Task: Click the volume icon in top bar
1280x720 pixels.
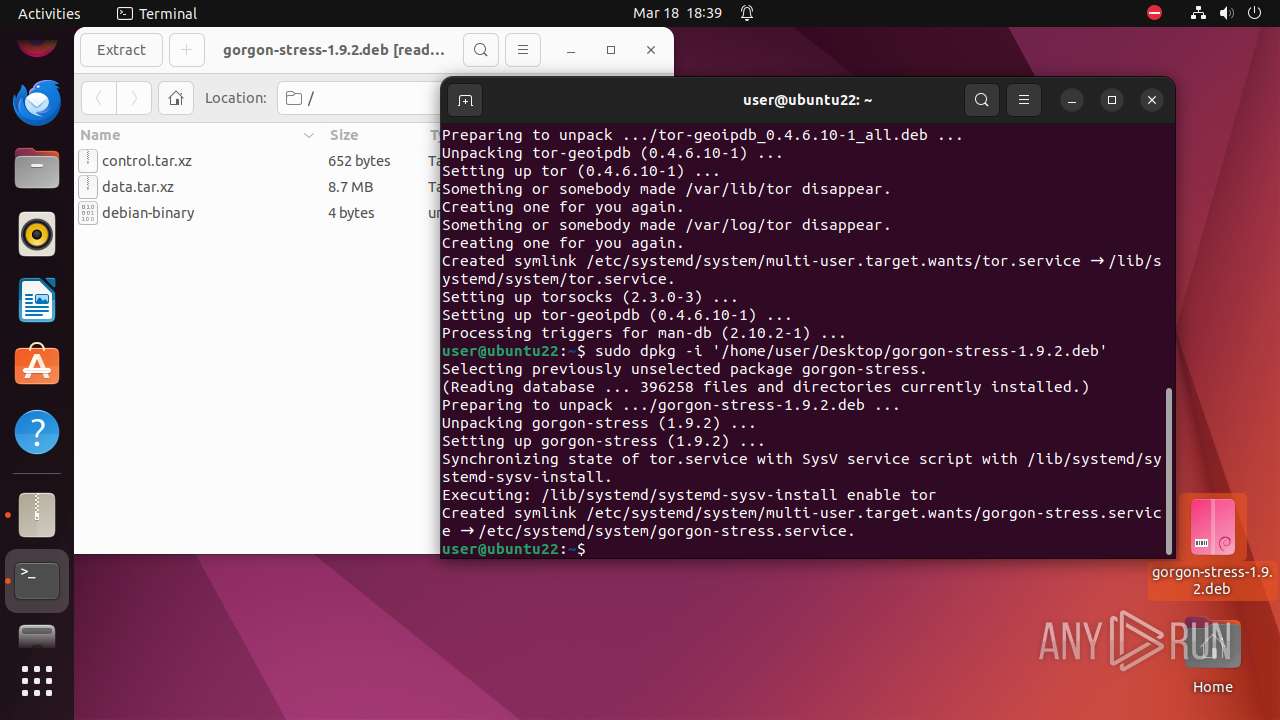Action: (1227, 13)
